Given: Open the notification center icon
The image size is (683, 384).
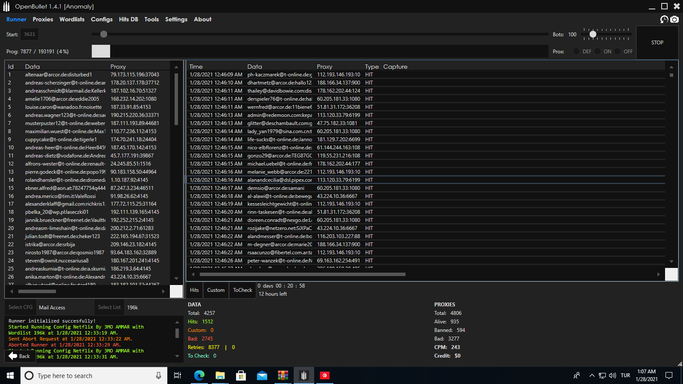Looking at the screenshot, I should point(669,375).
